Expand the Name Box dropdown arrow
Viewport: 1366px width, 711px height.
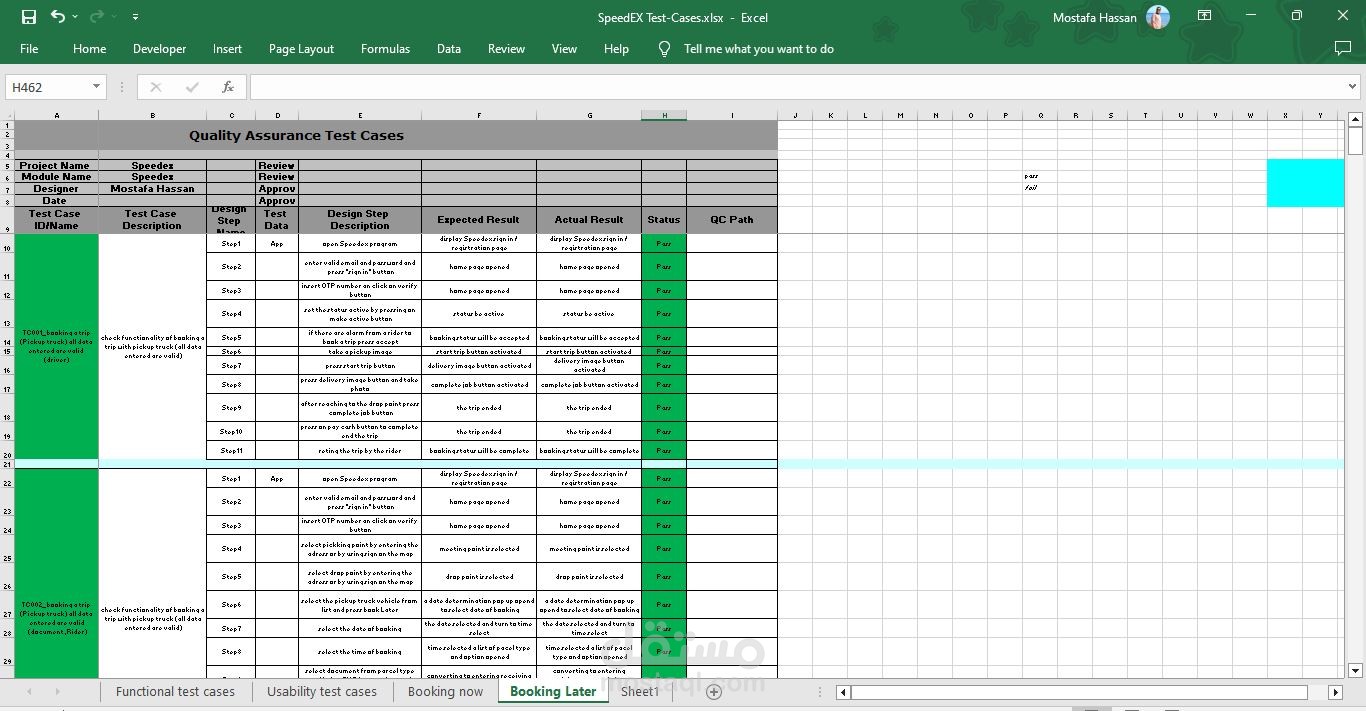96,87
